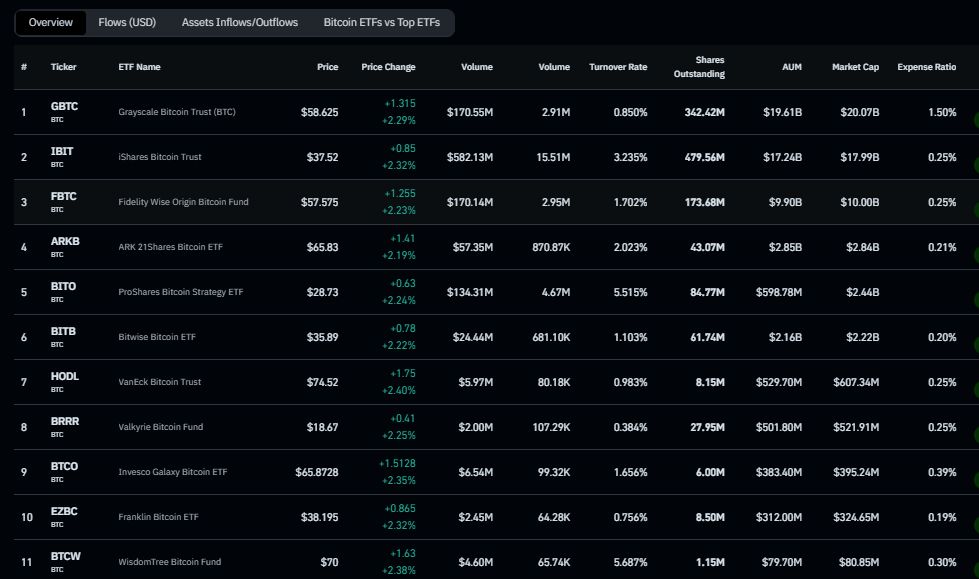Select the Overview tab
The width and height of the screenshot is (979, 579).
[x=50, y=22]
